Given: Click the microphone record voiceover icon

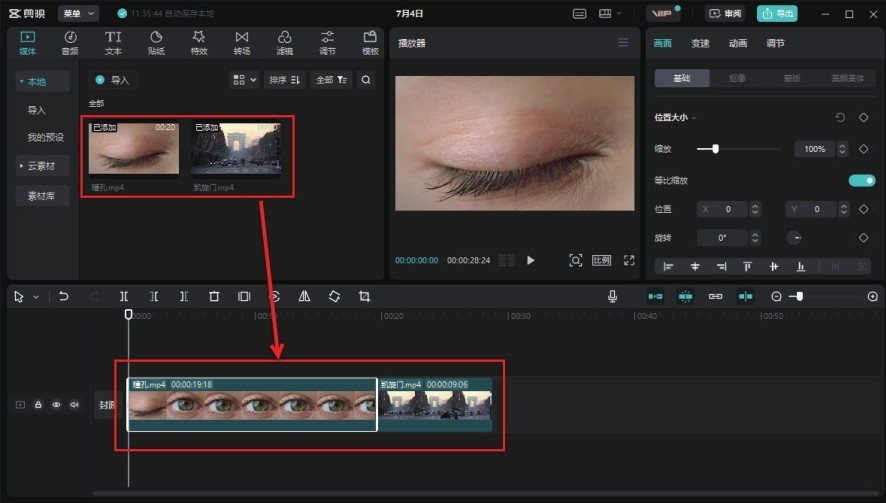Looking at the screenshot, I should point(613,296).
